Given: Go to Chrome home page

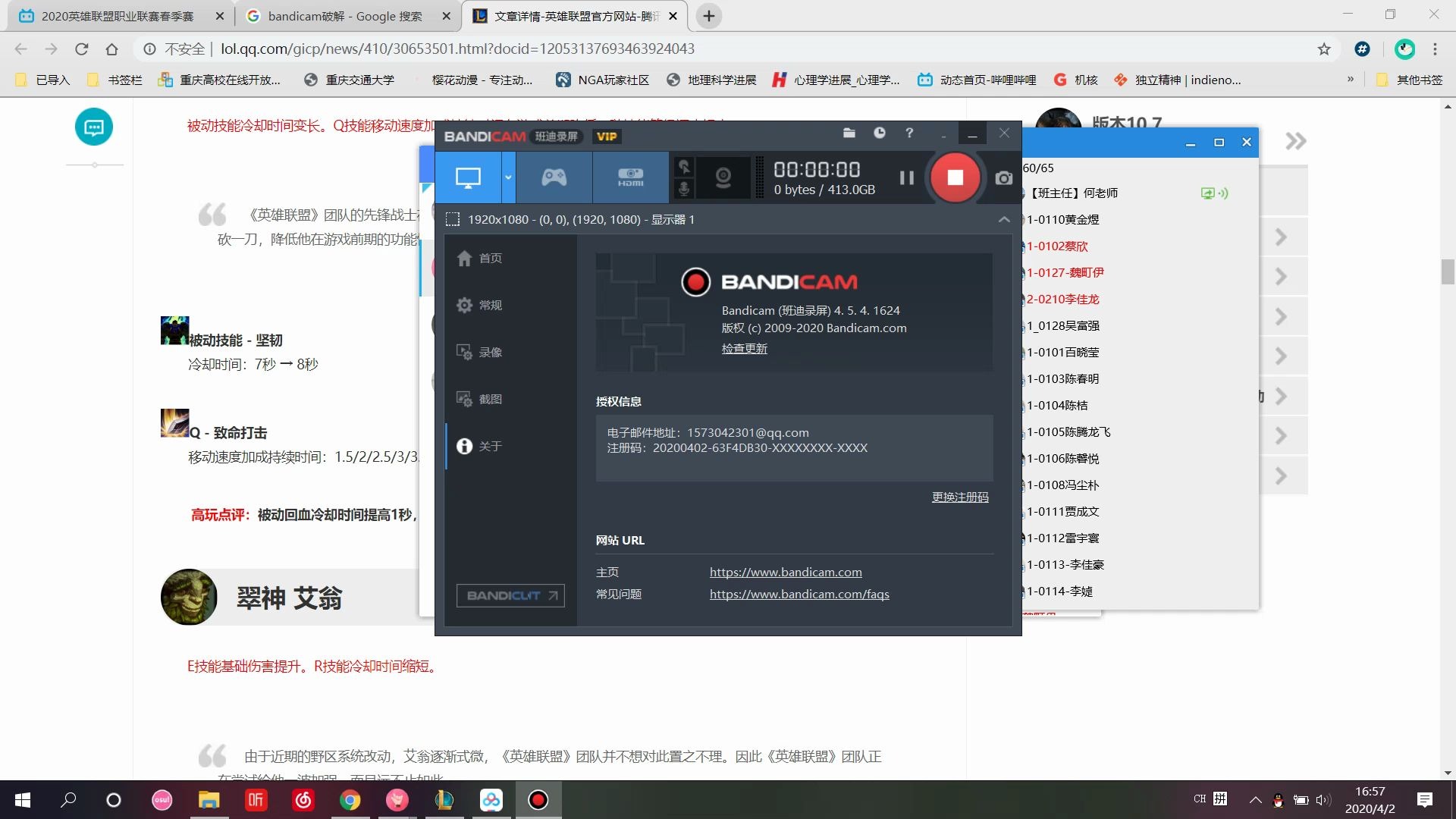Looking at the screenshot, I should click(111, 49).
